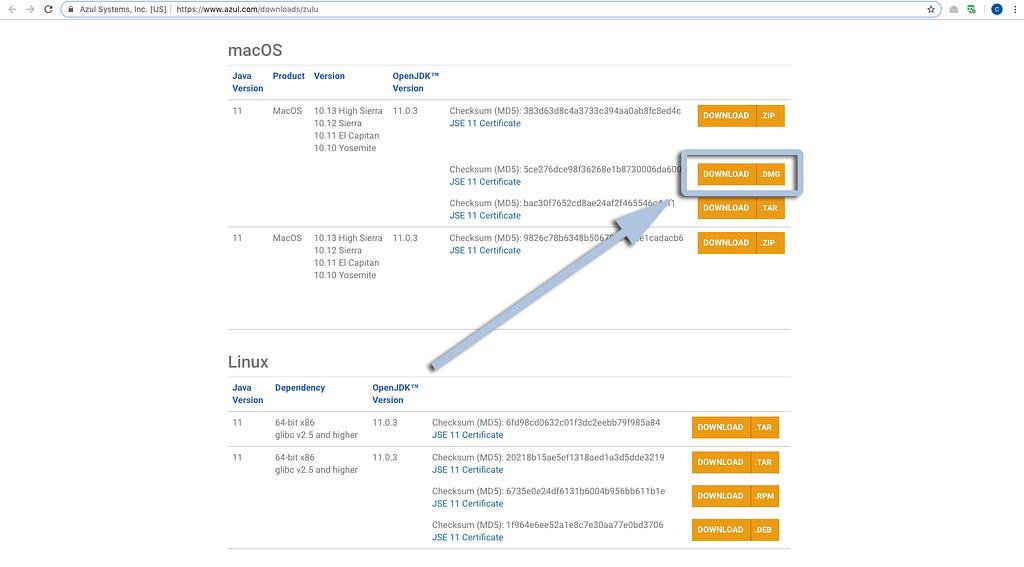Click the browser forward arrow
The width and height of the screenshot is (1024, 567).
point(29,9)
